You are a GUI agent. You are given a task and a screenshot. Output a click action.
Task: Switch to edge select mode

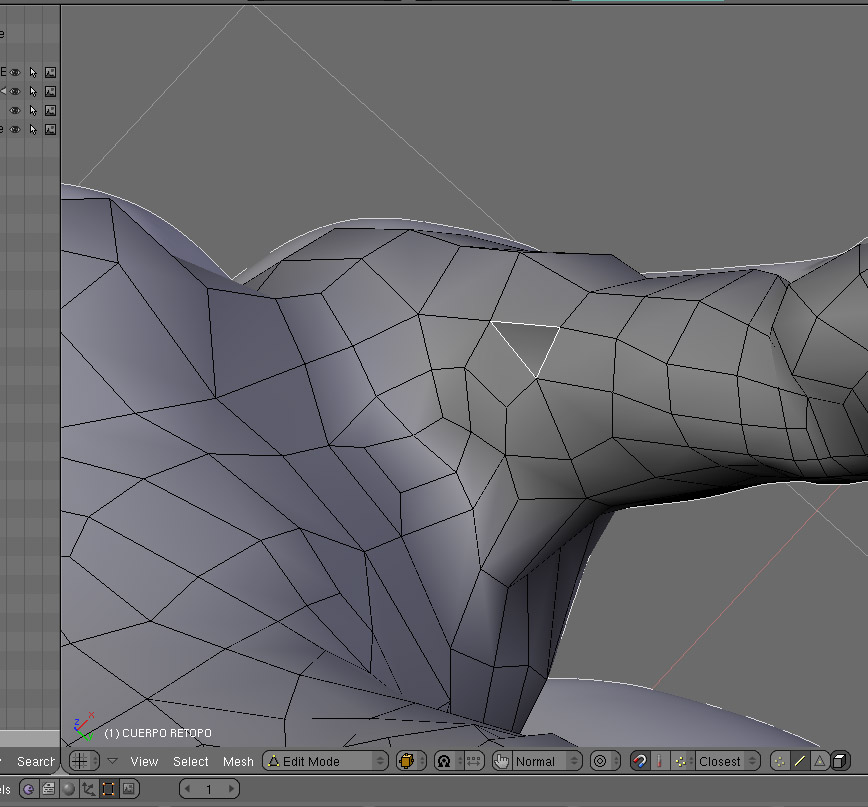(x=799, y=761)
